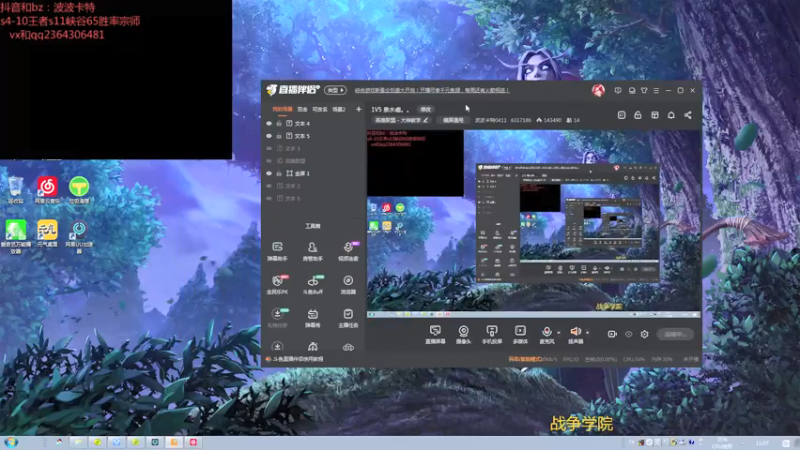Mute the 麦克风 microphone

tap(546, 334)
